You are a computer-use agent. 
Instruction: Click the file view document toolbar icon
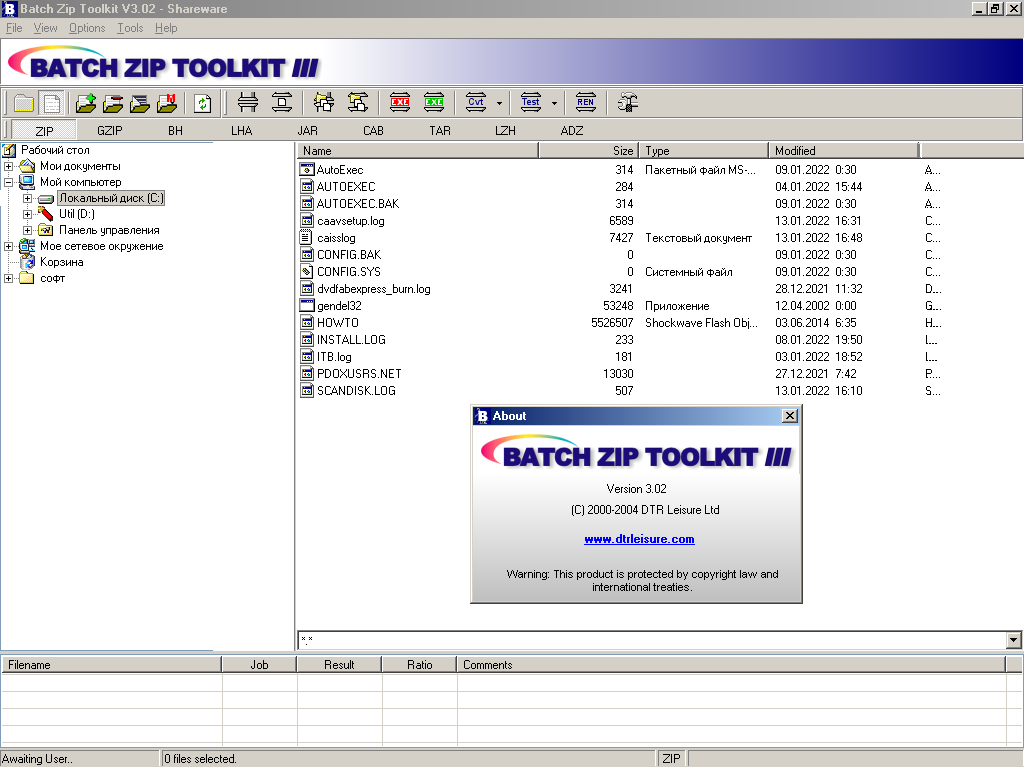(52, 103)
